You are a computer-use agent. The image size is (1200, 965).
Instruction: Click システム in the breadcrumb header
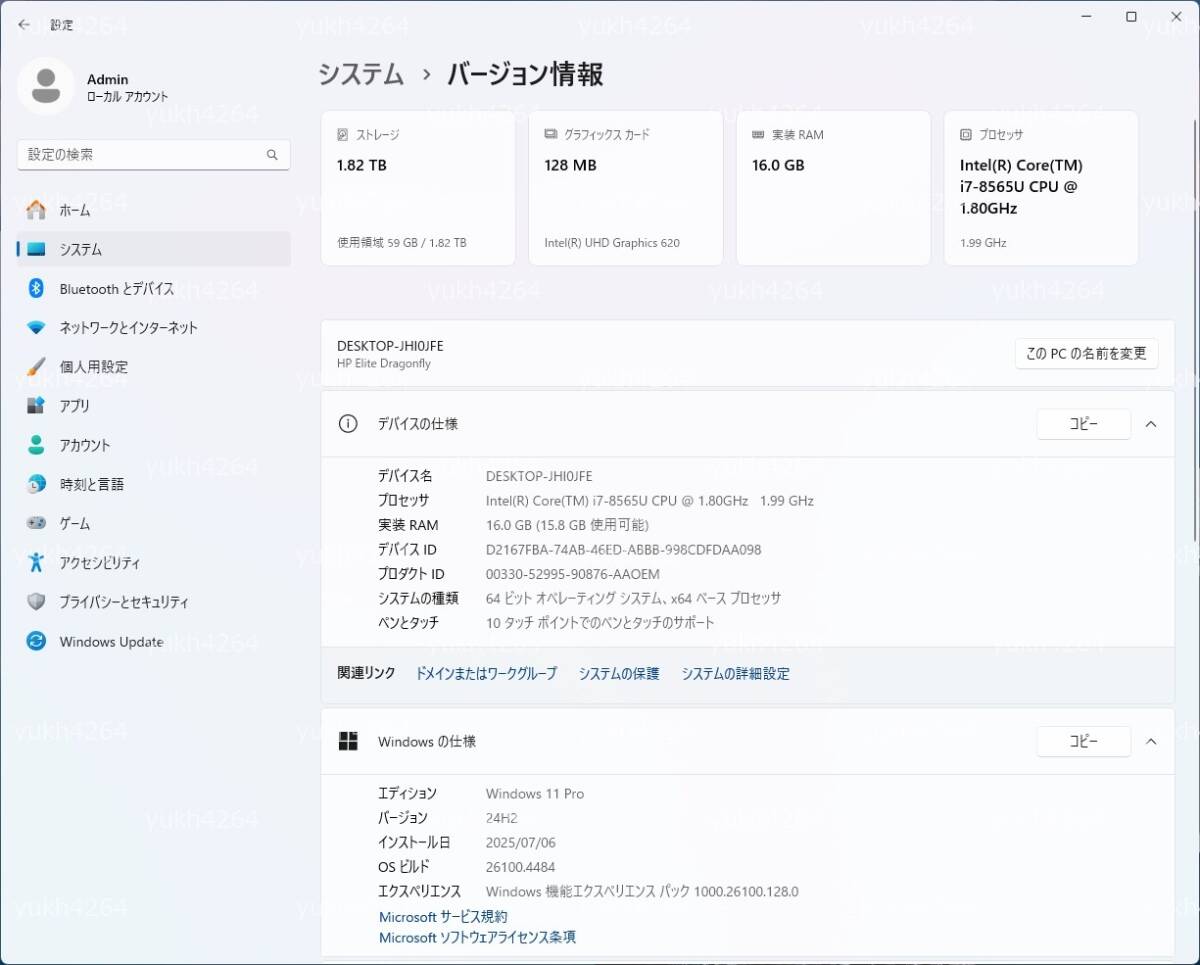pyautogui.click(x=361, y=74)
